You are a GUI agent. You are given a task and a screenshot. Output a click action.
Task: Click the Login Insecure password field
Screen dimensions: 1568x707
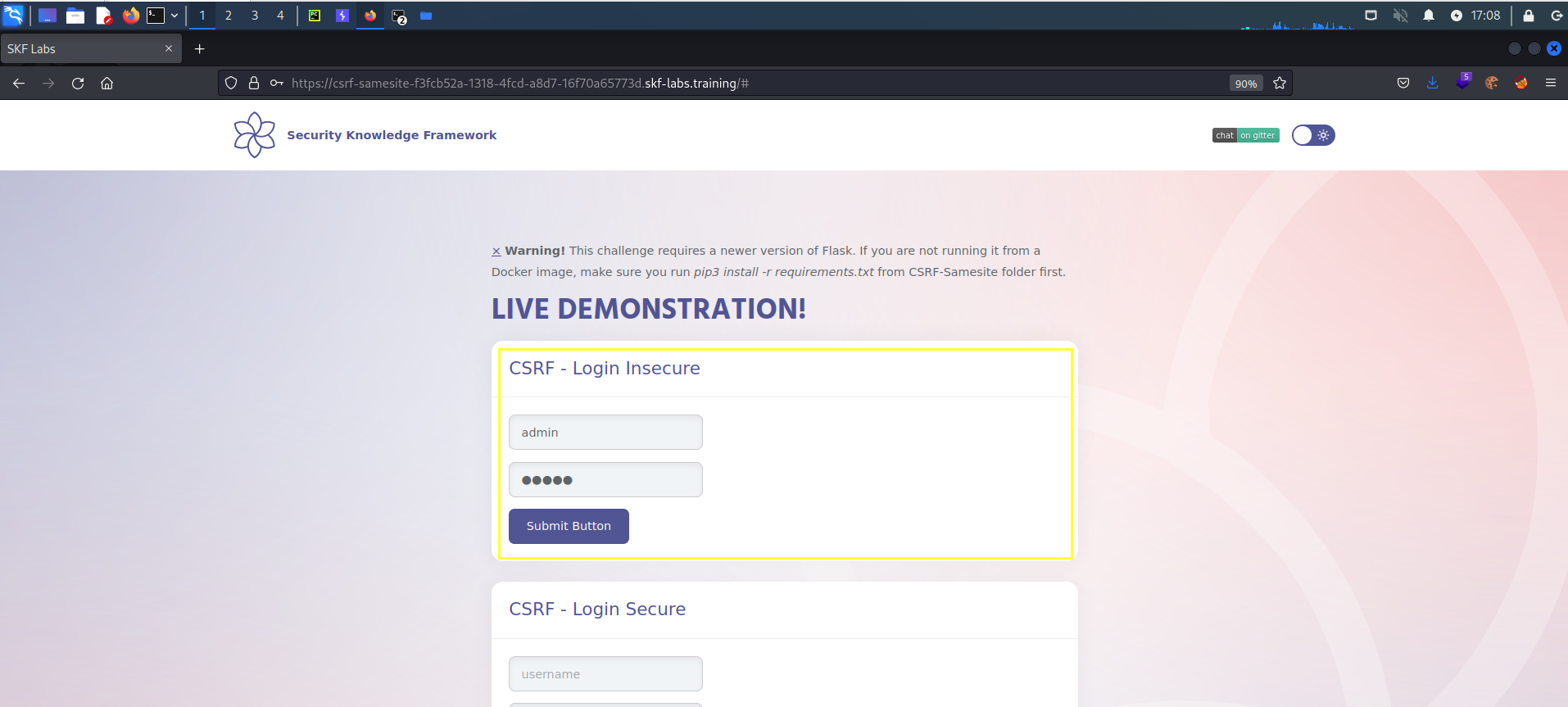(605, 479)
